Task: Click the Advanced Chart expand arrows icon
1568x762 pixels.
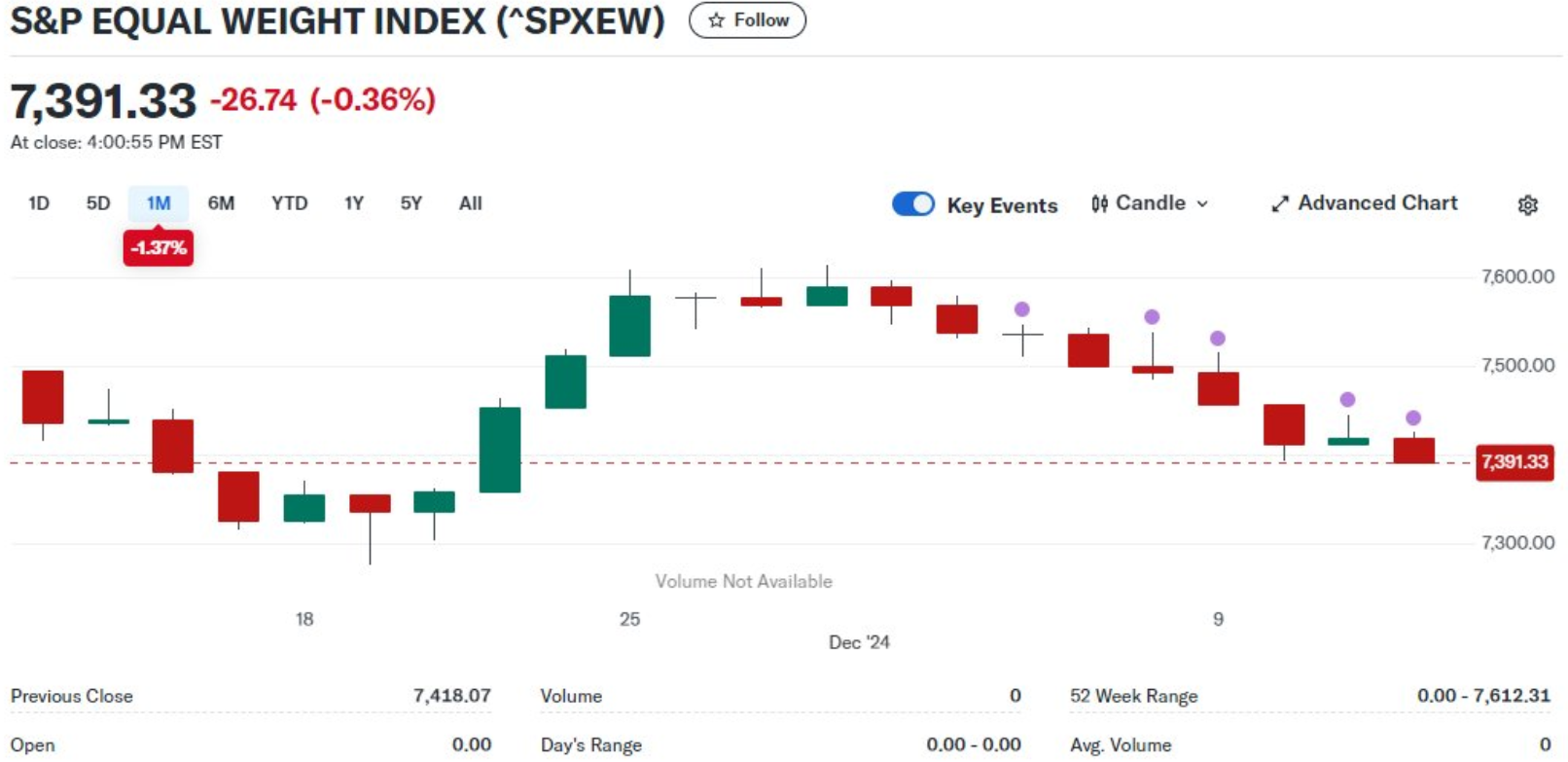Action: tap(1279, 203)
